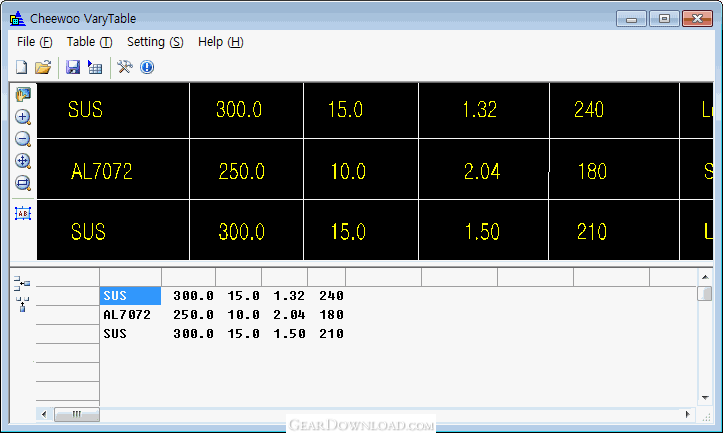This screenshot has height=433, width=723.
Task: Click 240 value in the grid
Action: pos(331,296)
